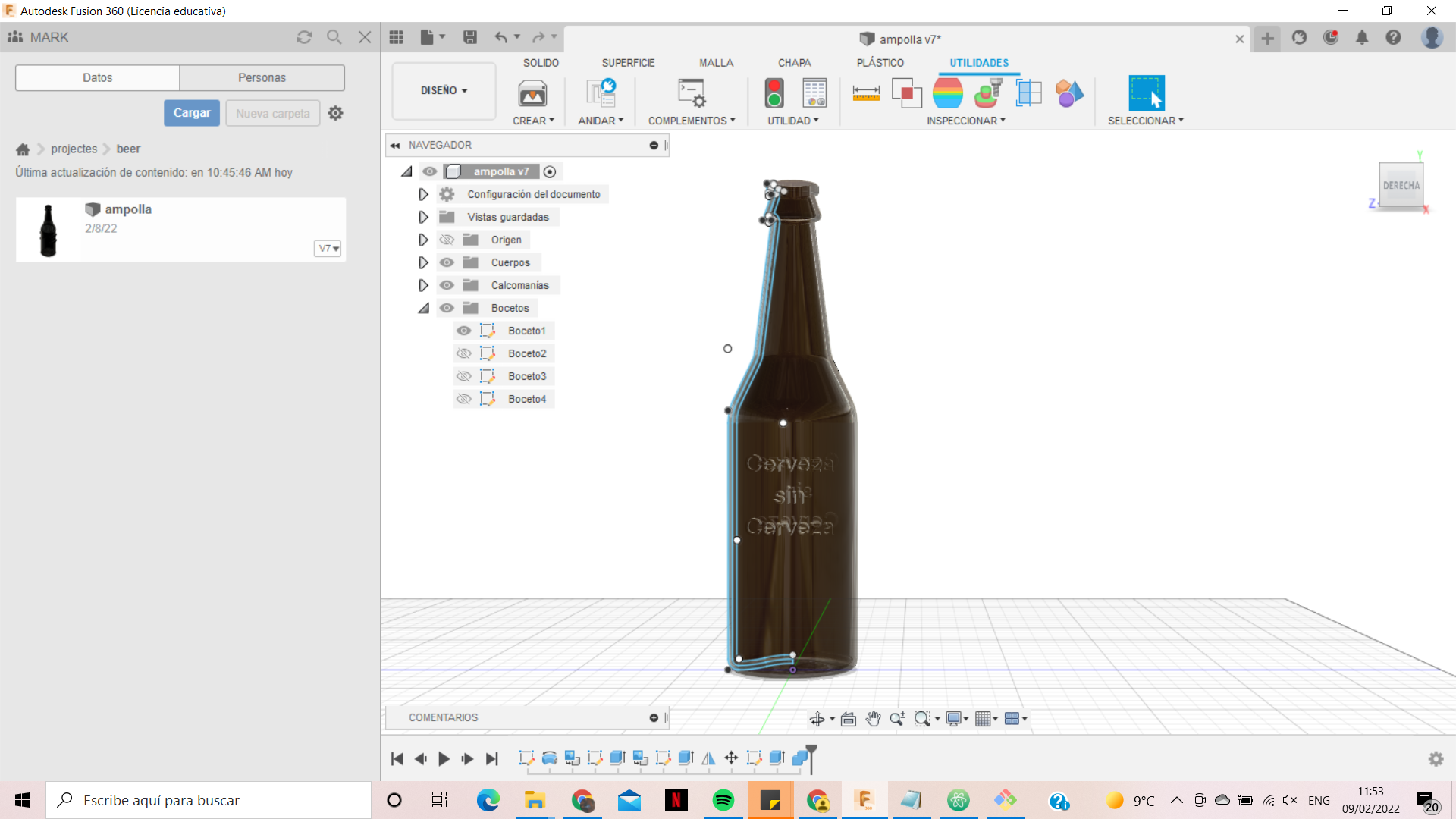The height and width of the screenshot is (819, 1456).
Task: Open data panel settings gear
Action: click(x=336, y=113)
